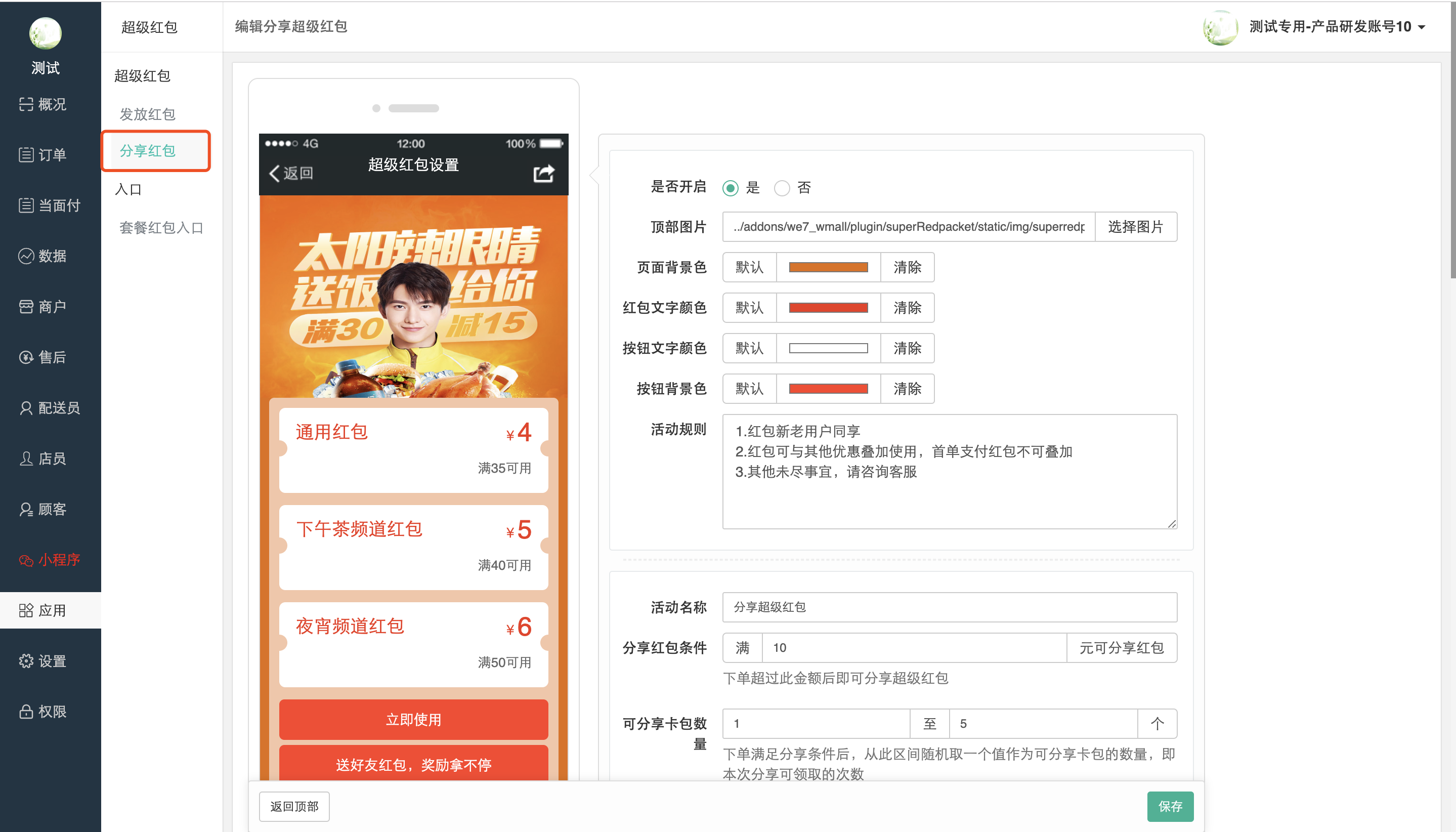Open the 套餐红包入口 menu item
1456x832 pixels.
(161, 227)
